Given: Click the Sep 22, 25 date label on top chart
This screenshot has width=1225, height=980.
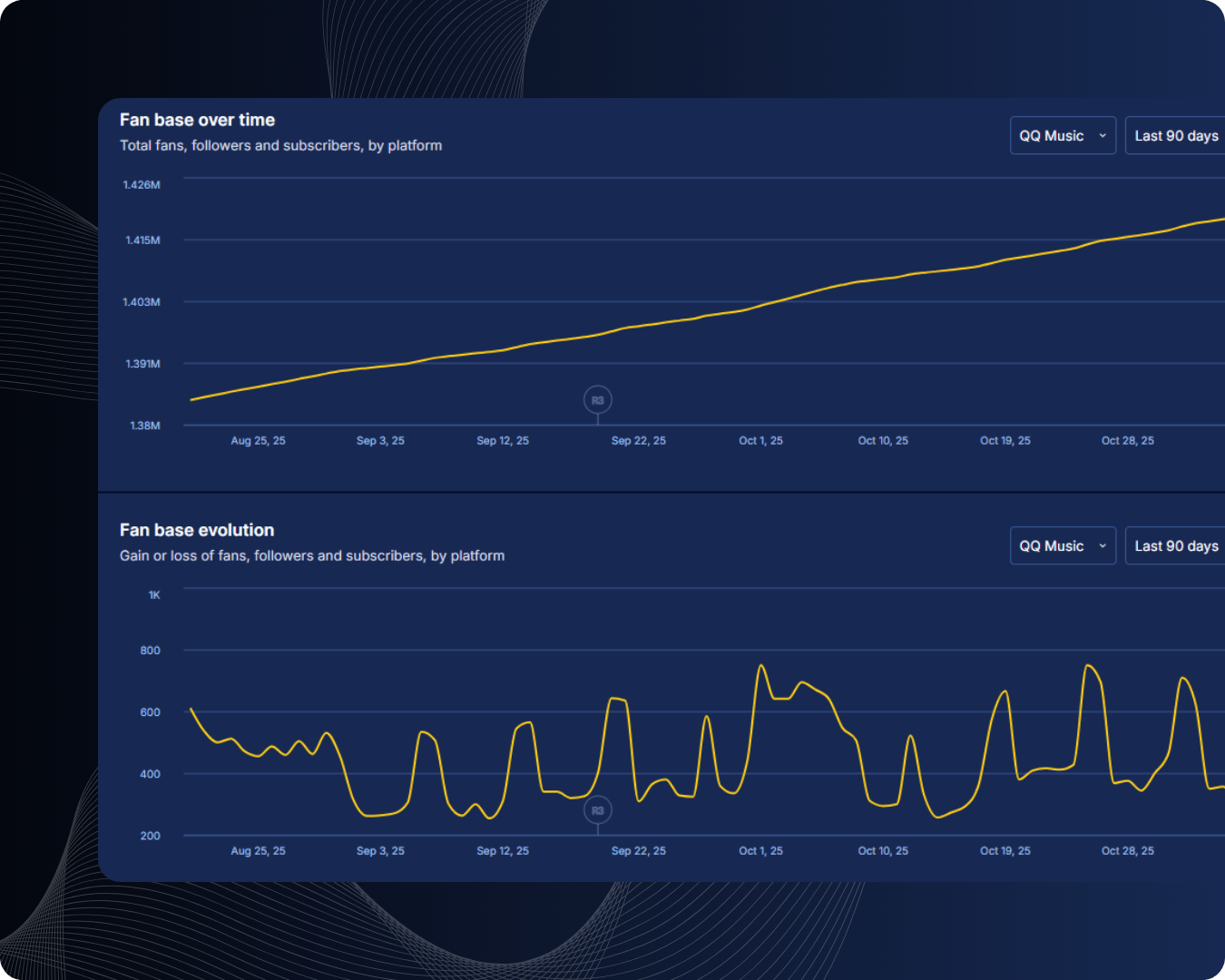Looking at the screenshot, I should (638, 440).
